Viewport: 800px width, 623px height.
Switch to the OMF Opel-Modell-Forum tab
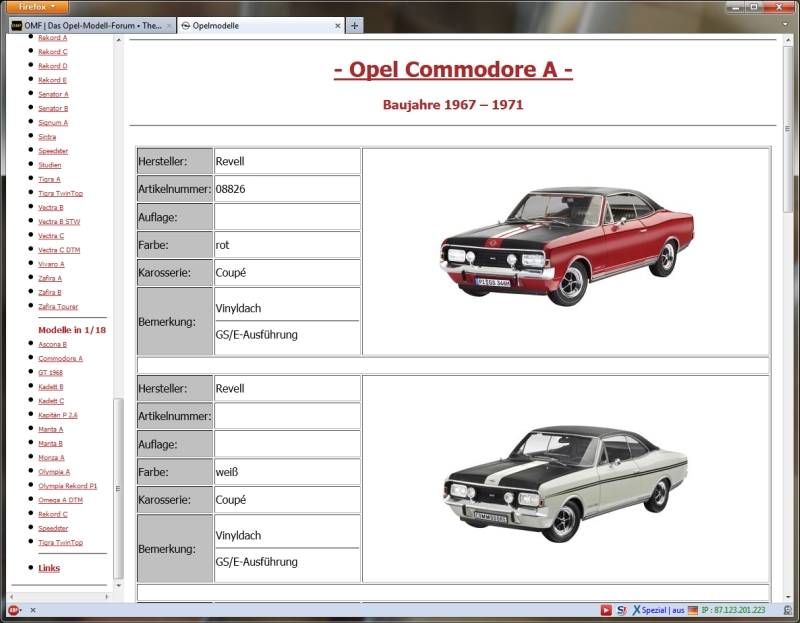coord(90,25)
